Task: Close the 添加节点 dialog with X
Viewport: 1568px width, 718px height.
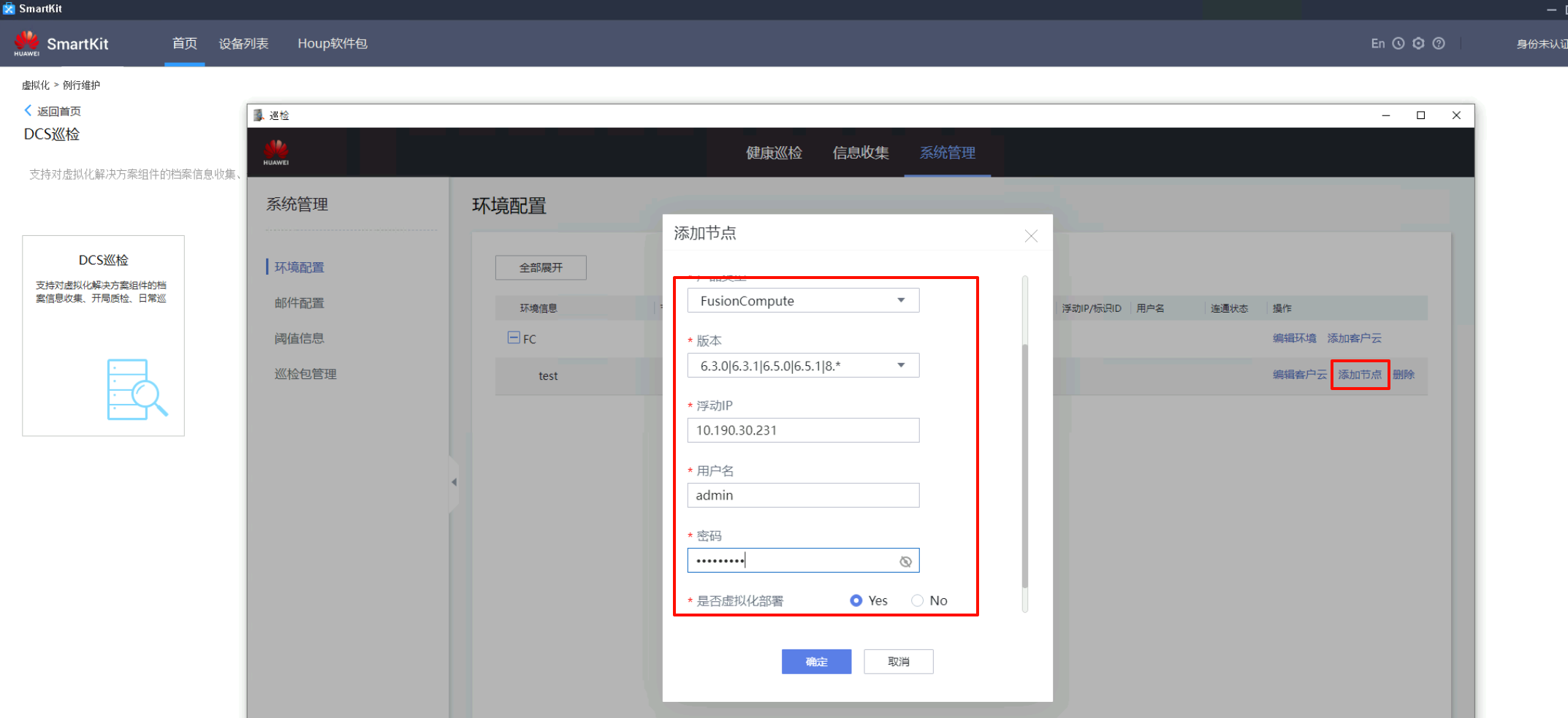Action: coord(1031,236)
